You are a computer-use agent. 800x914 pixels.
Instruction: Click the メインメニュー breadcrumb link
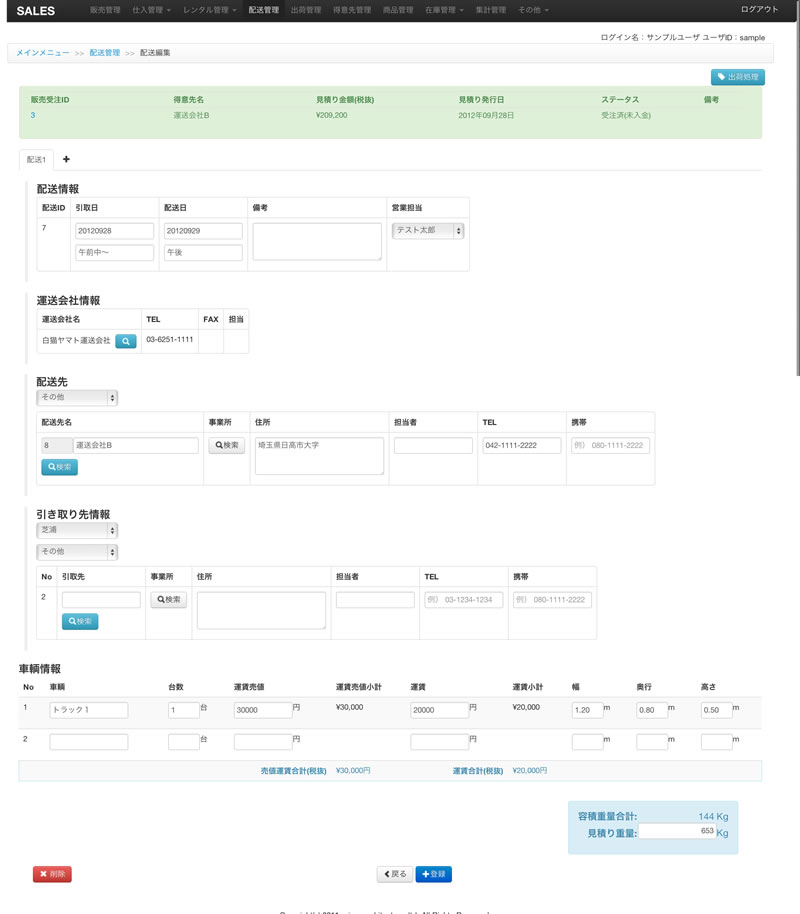(43, 52)
